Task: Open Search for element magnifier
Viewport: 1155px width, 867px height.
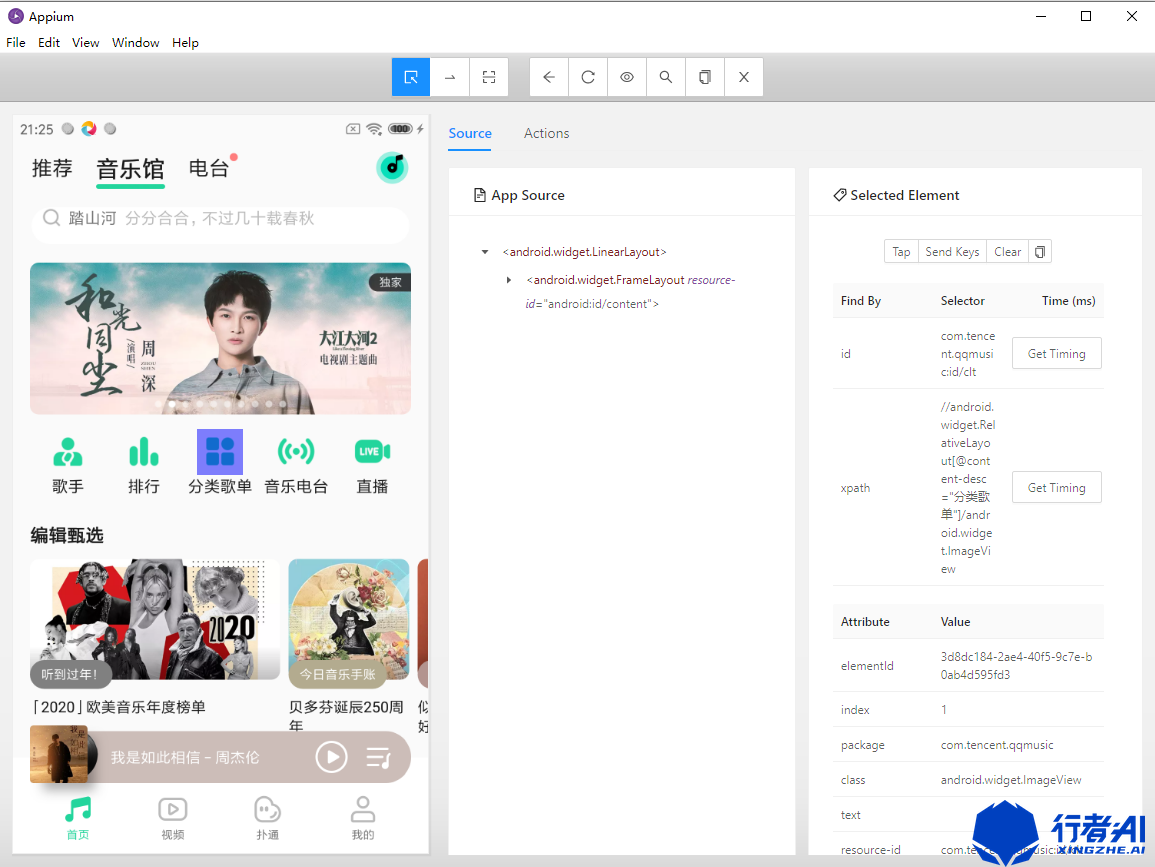Action: (666, 77)
